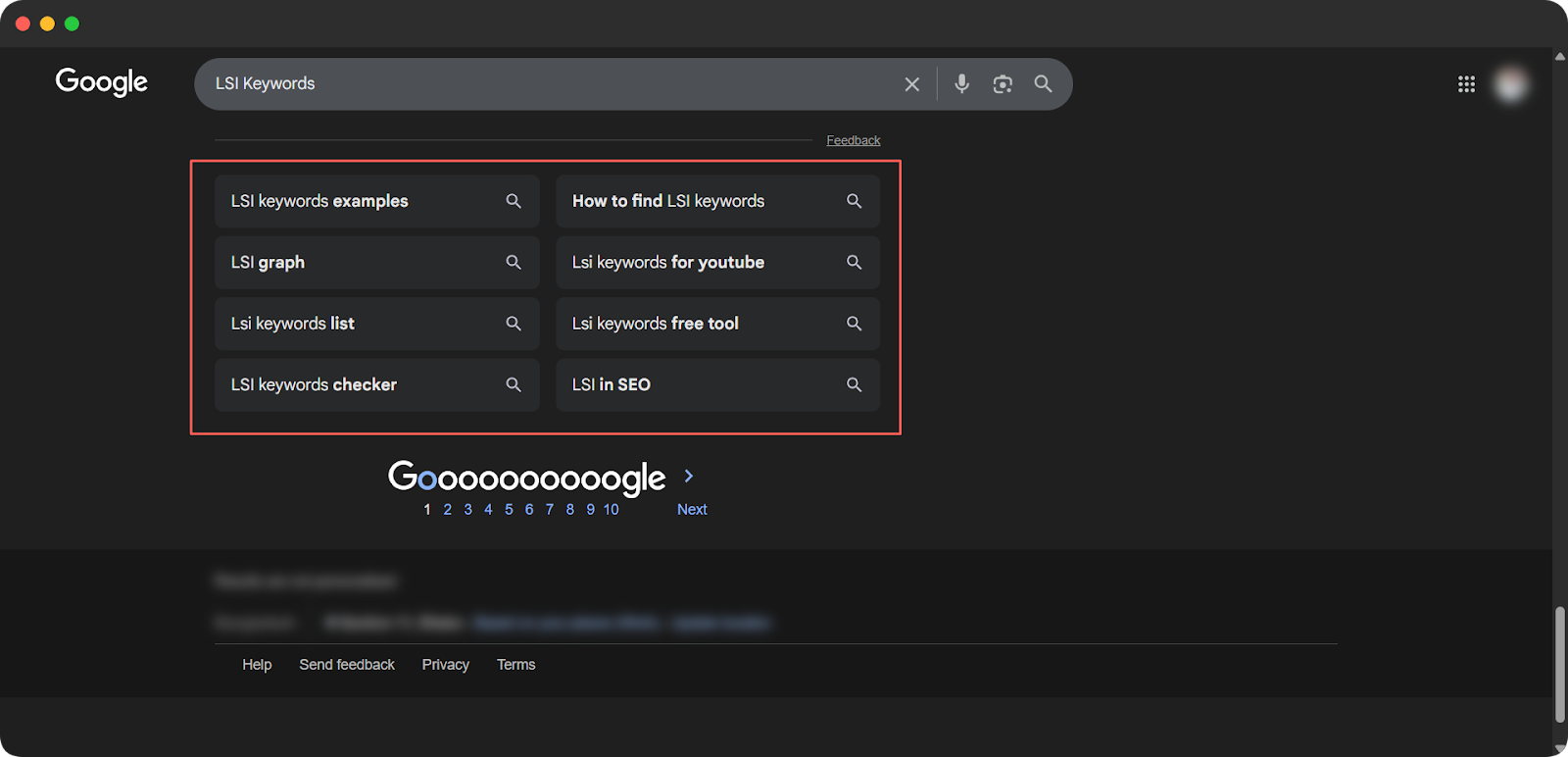The width and height of the screenshot is (1568, 757).
Task: Click magnifier icon beside 'Lsi keywords list'
Action: tap(514, 324)
